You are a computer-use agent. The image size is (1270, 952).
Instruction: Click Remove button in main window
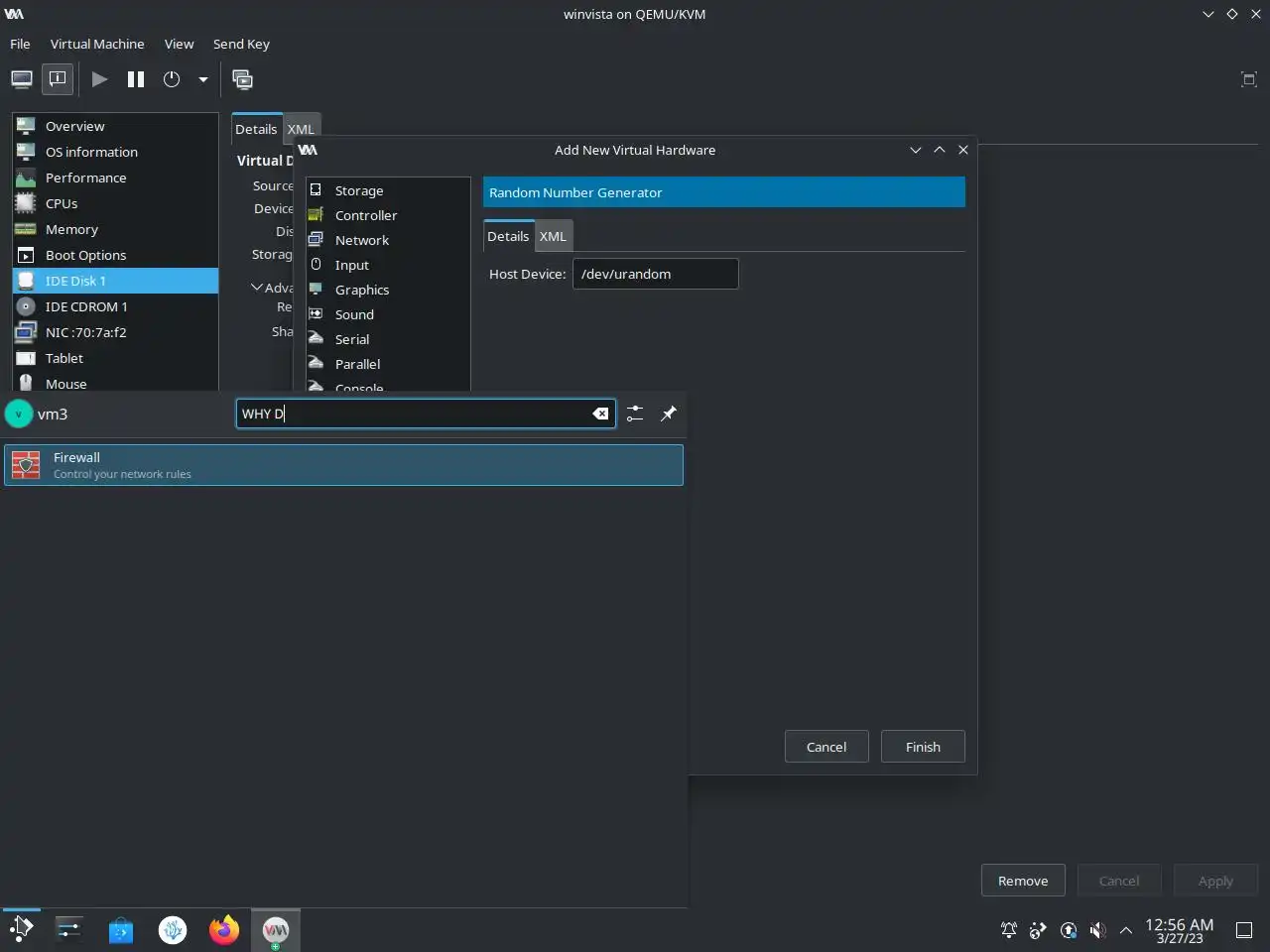tap(1023, 881)
